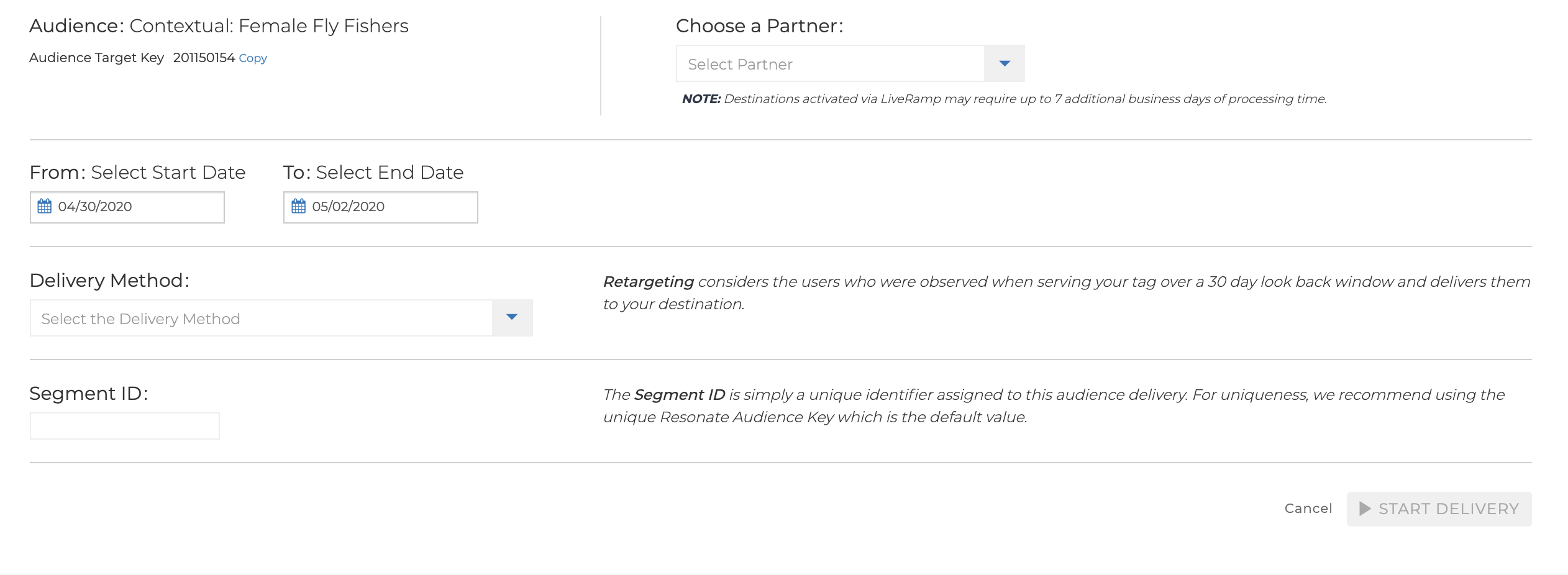Screen dimensions: 1568x575
Task: Open the Select the Delivery Method box
Action: click(281, 318)
